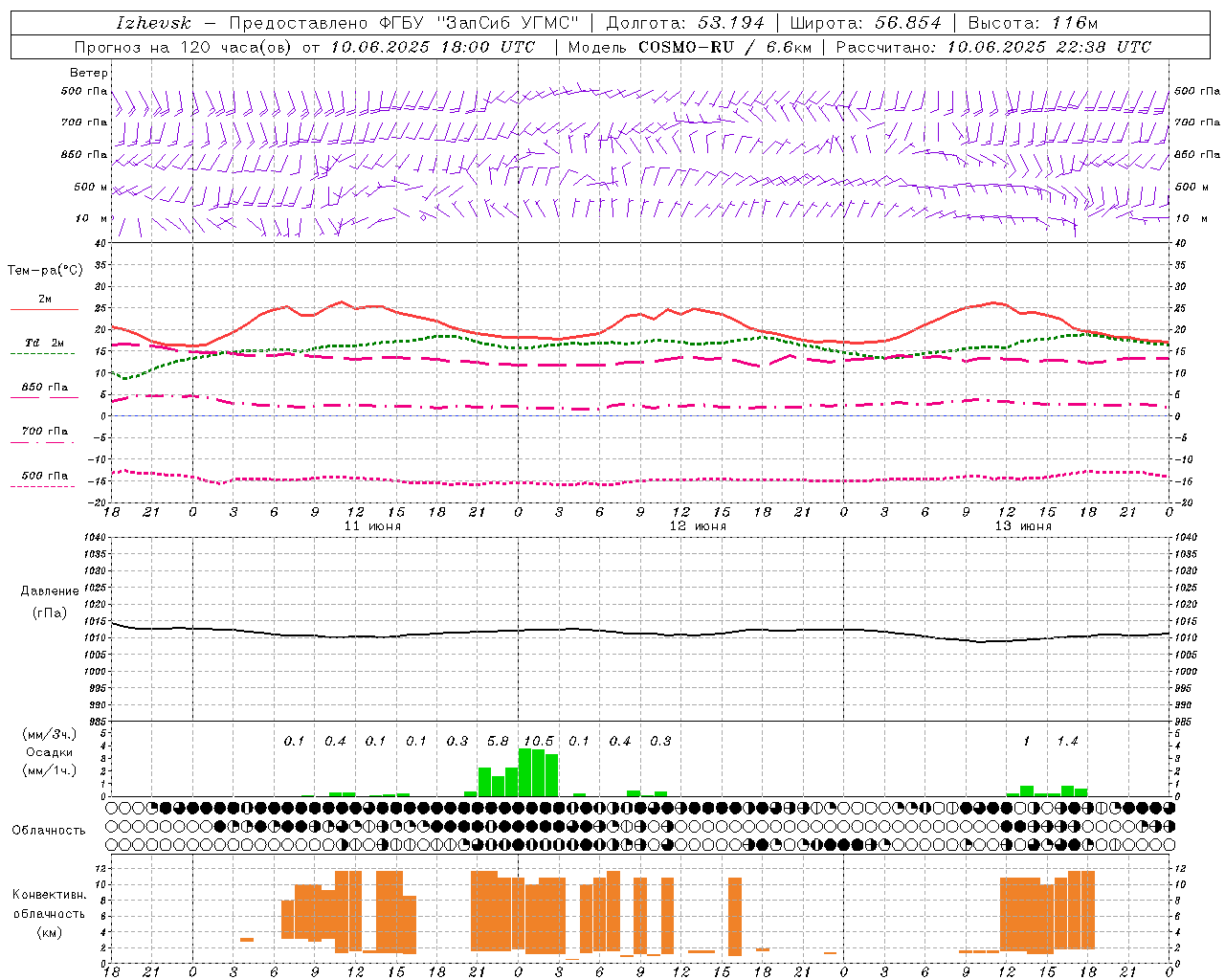Select the "10.06.2025 18:00 UTC" start time
This screenshot has width=1225, height=980.
click(433, 47)
